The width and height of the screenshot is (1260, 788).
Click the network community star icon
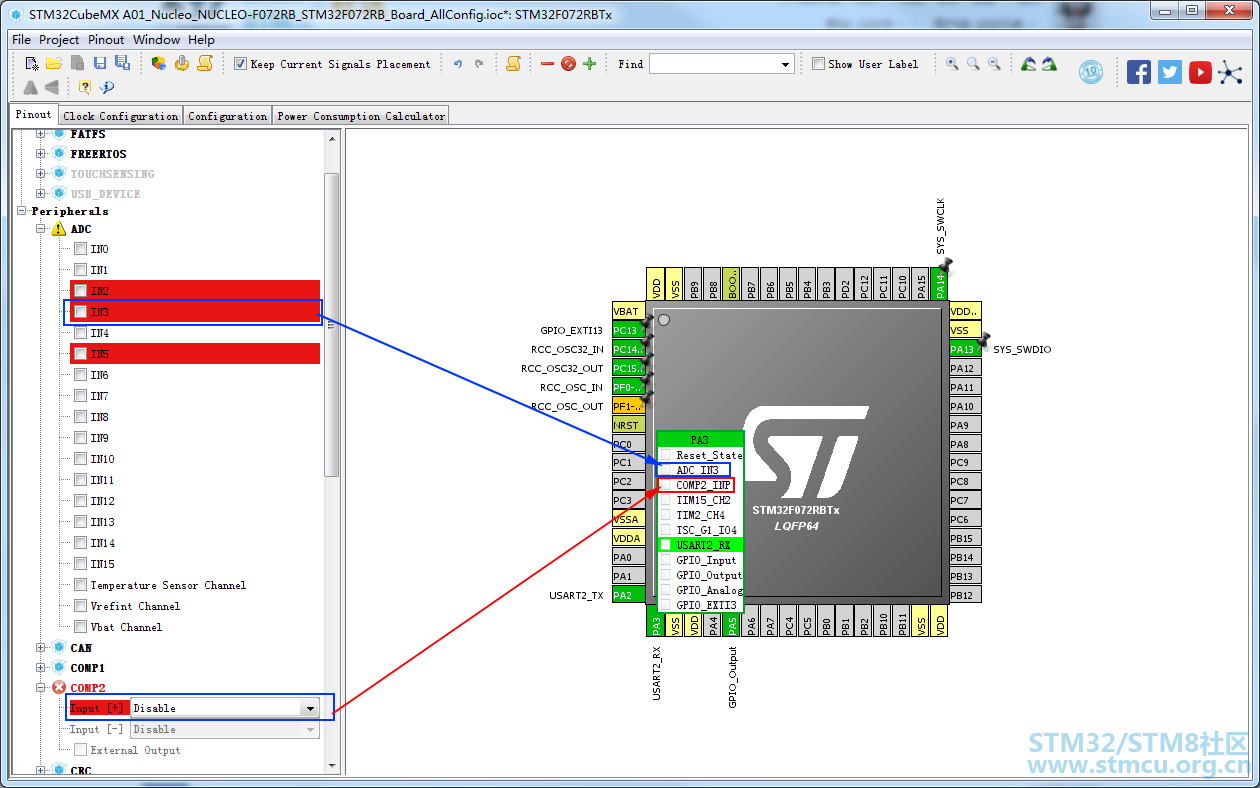pyautogui.click(x=1229, y=72)
